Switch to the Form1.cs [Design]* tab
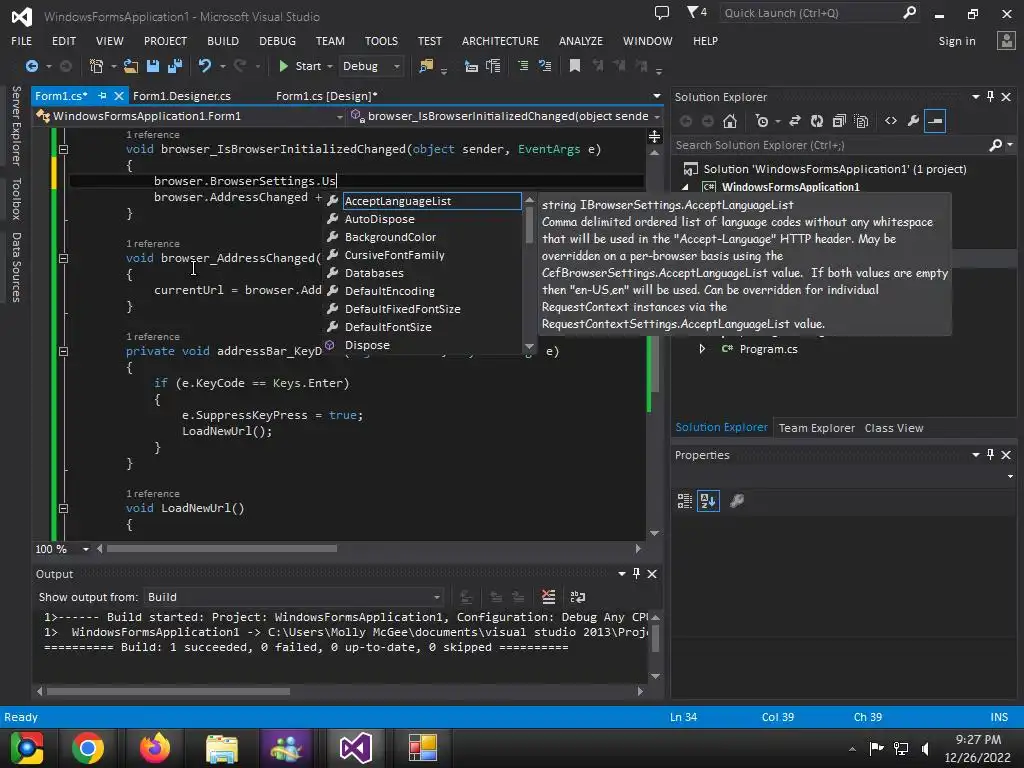This screenshot has width=1024, height=768. [327, 96]
